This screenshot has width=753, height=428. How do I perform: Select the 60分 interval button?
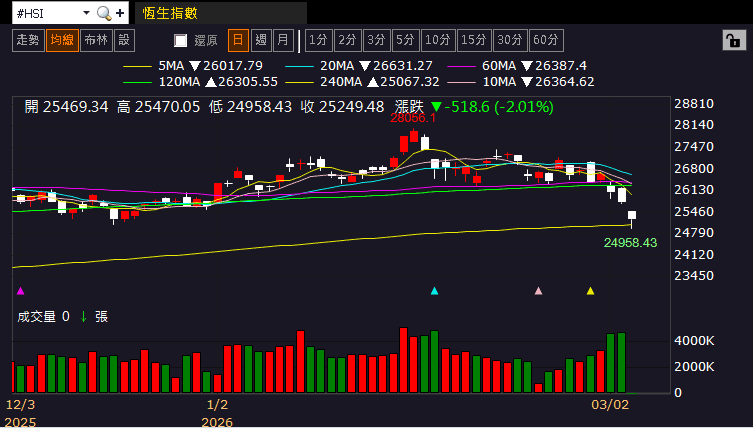click(546, 40)
